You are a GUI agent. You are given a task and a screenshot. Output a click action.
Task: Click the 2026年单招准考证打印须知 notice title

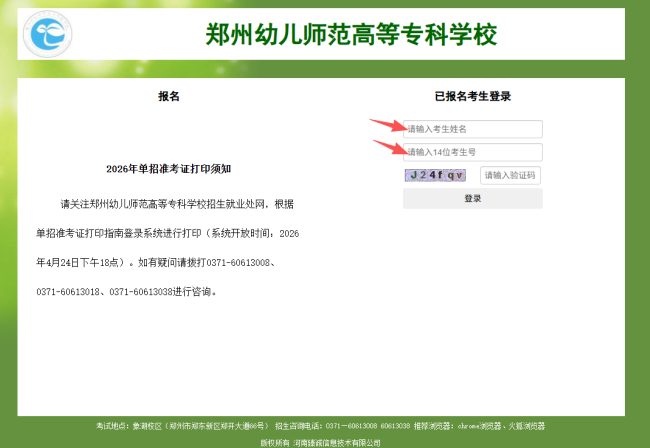(x=168, y=169)
